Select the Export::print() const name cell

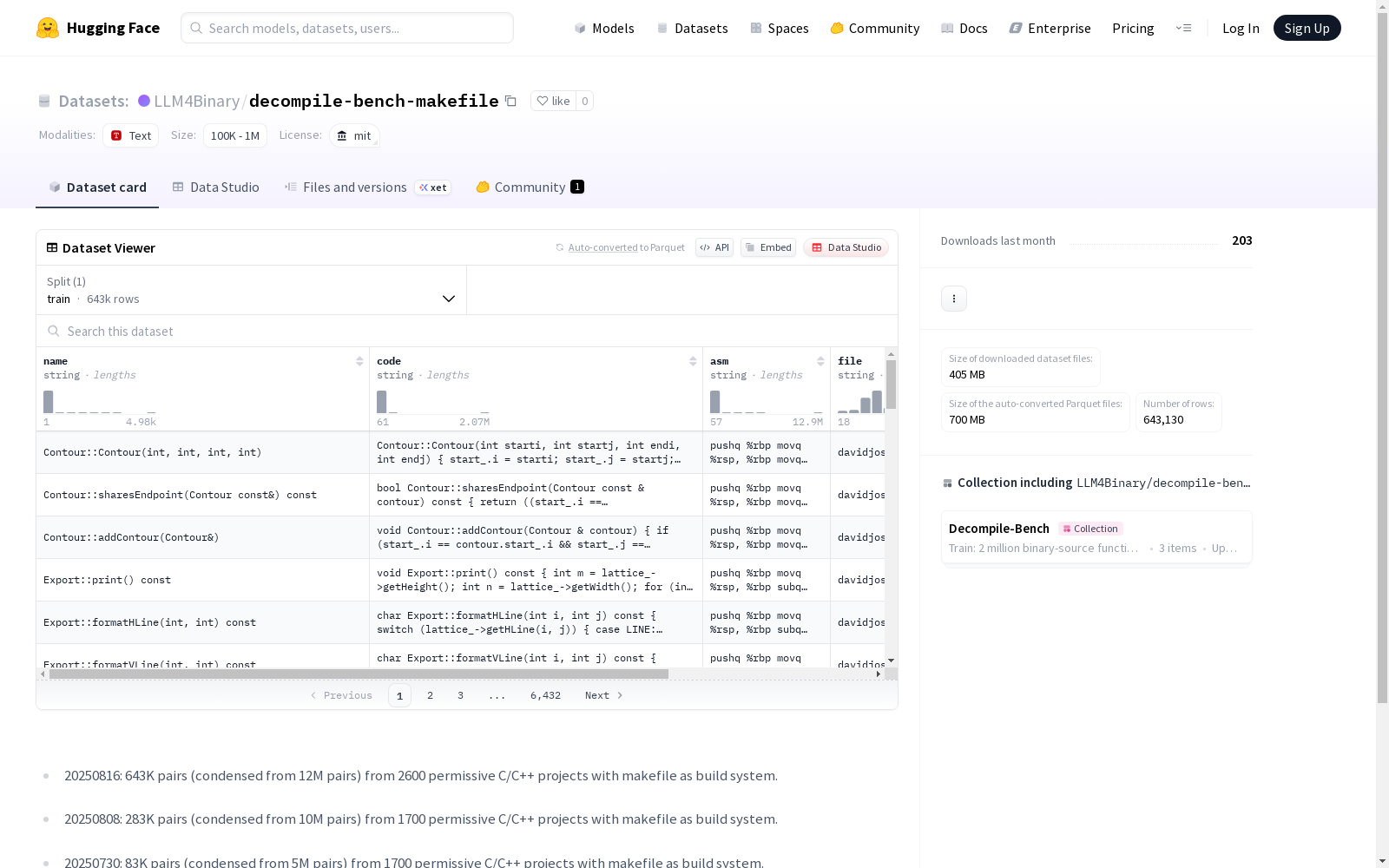coord(203,580)
